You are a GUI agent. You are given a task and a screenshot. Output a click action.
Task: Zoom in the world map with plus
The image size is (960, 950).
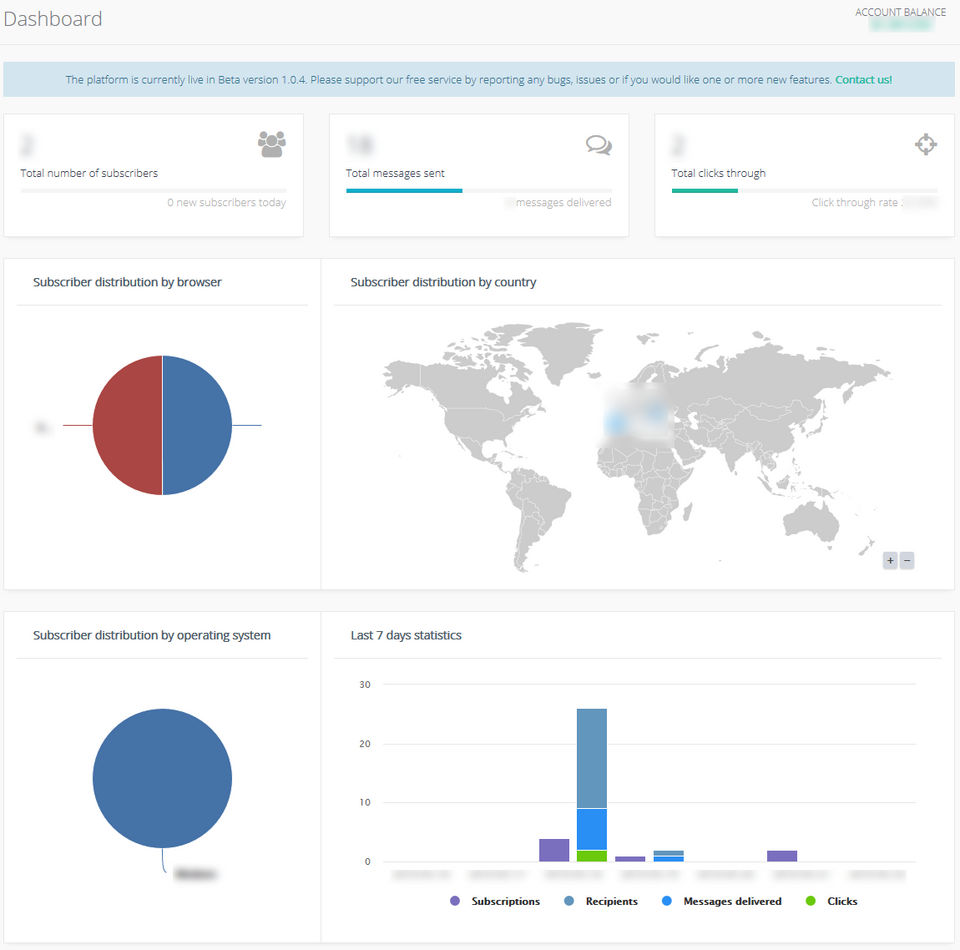tap(890, 560)
